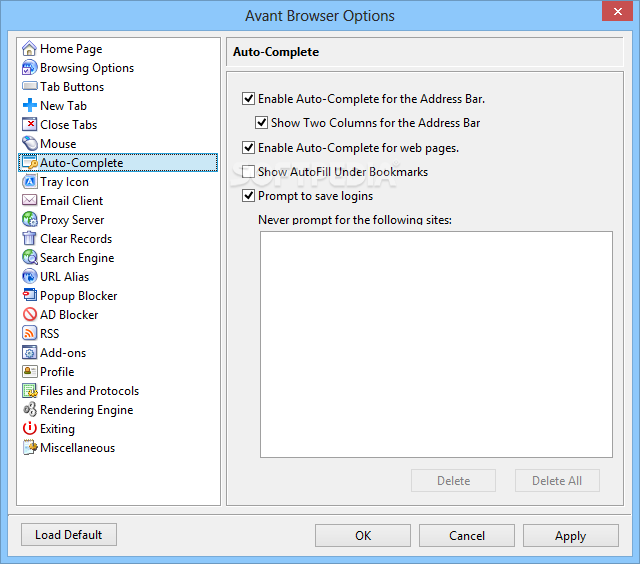This screenshot has height=564, width=640.
Task: Click the Delete button under site list
Action: click(x=453, y=481)
